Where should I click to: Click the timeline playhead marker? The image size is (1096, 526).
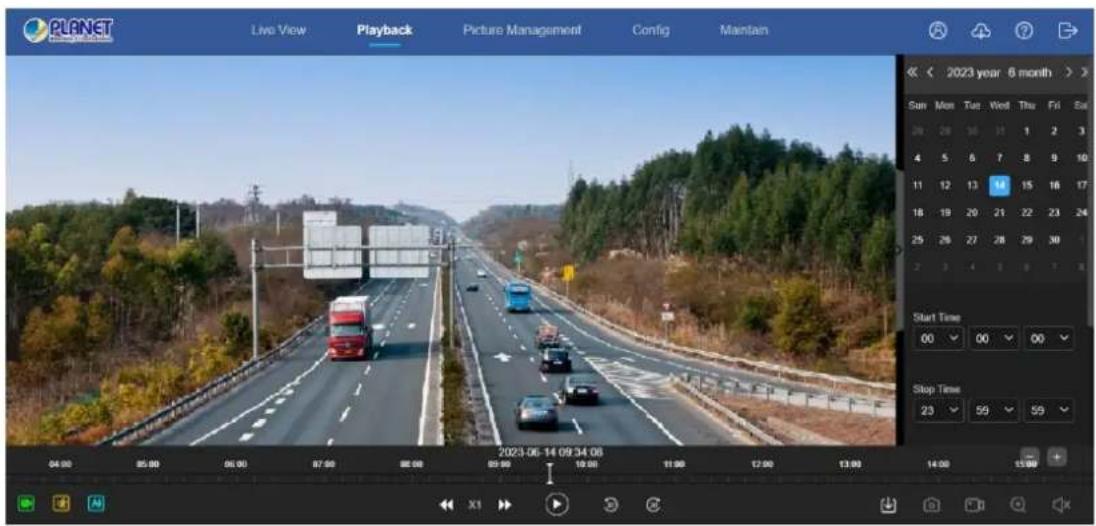point(549,473)
